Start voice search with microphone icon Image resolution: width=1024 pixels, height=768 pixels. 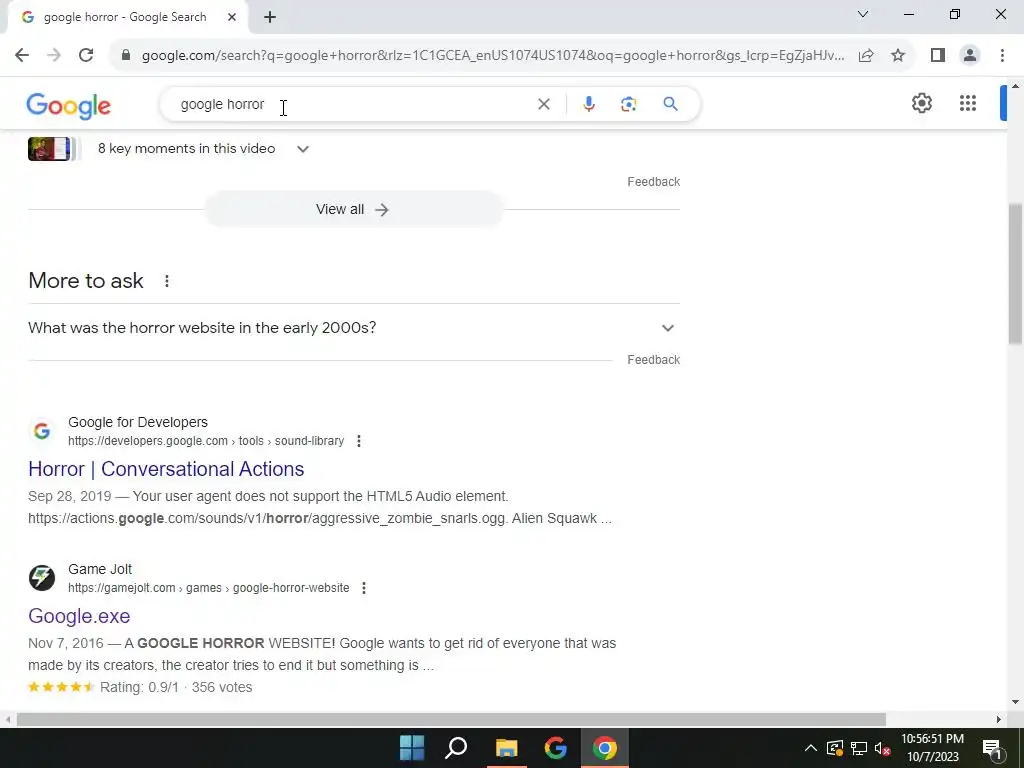(x=588, y=104)
